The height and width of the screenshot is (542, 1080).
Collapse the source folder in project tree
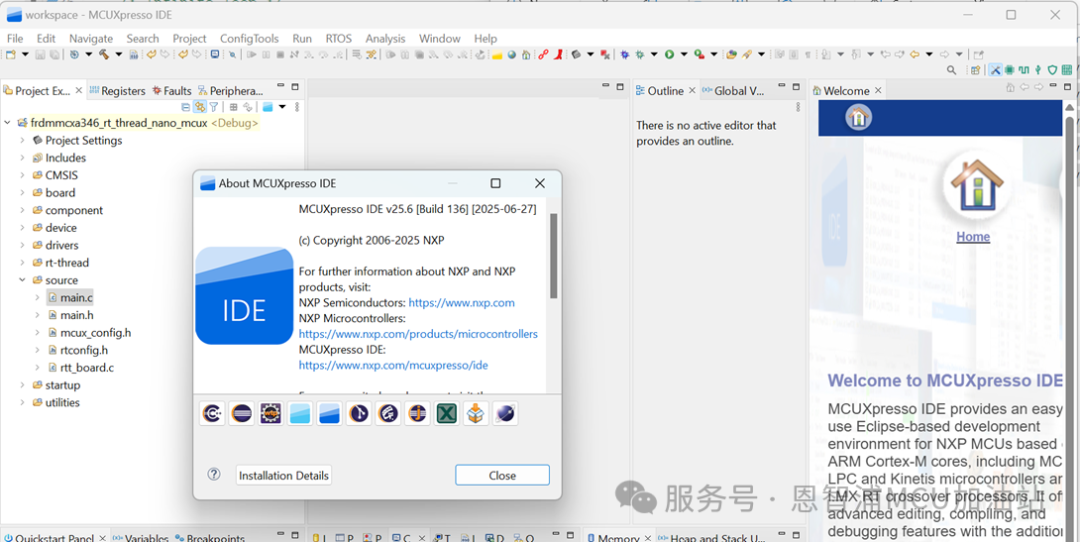point(22,281)
